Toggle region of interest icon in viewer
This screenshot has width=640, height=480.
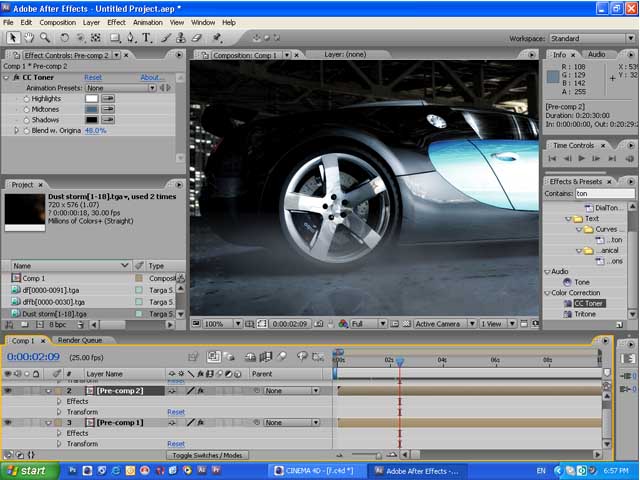coord(394,324)
